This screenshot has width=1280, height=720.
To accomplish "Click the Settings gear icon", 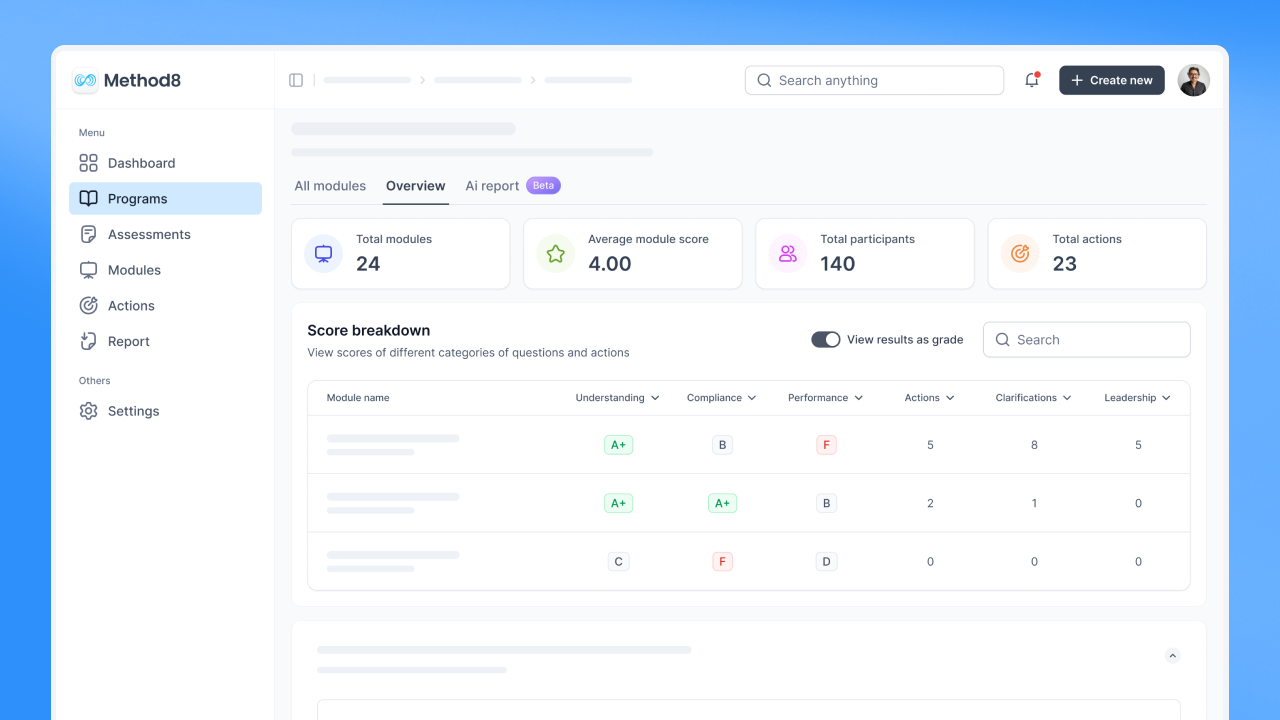I will [x=88, y=411].
